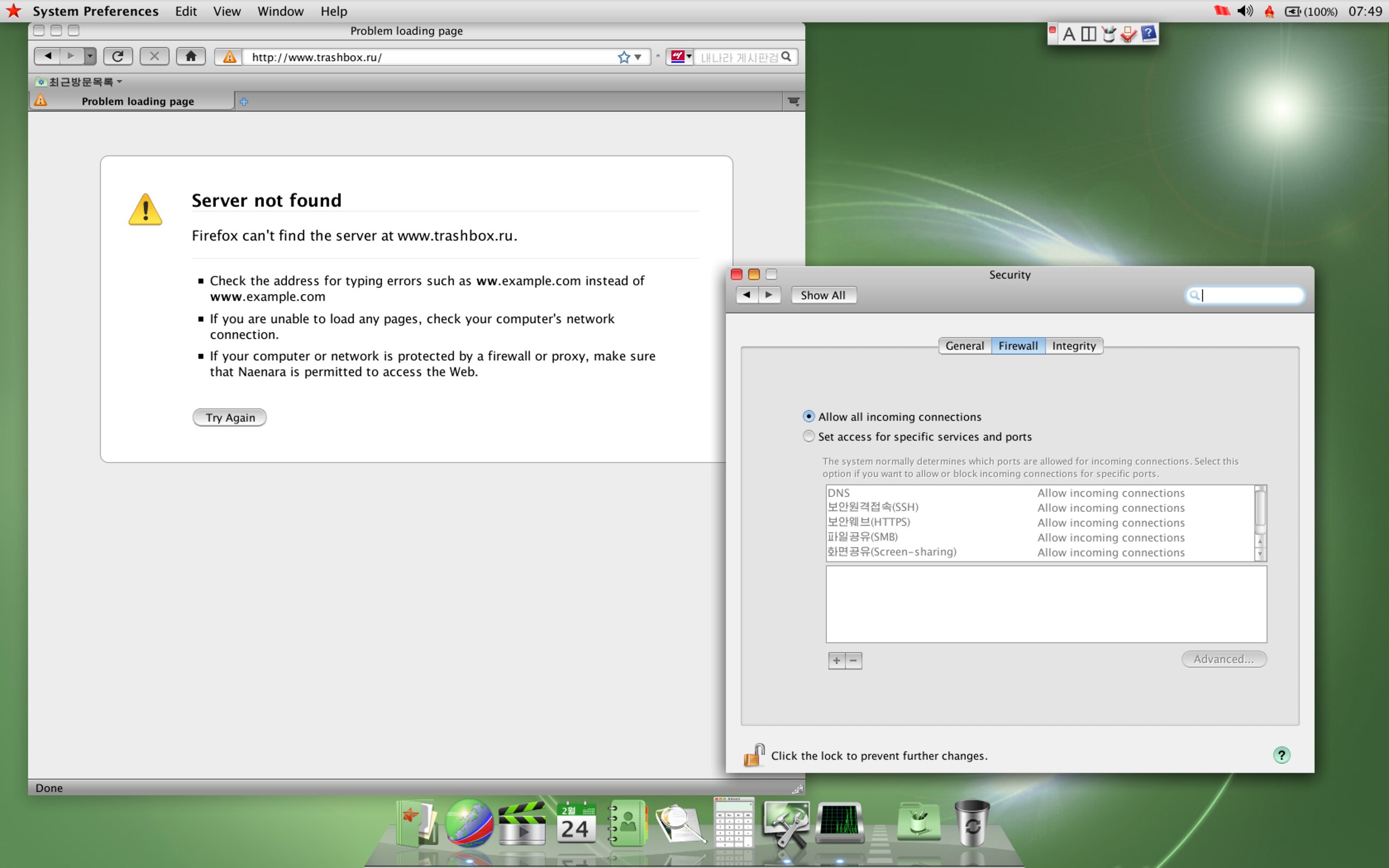Switch to the Integrity tab
Image resolution: width=1389 pixels, height=868 pixels.
pos(1073,346)
